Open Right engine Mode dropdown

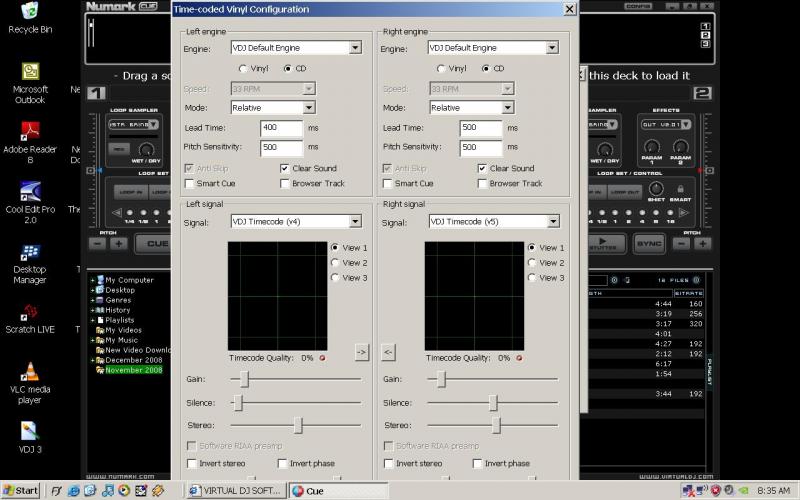point(508,108)
